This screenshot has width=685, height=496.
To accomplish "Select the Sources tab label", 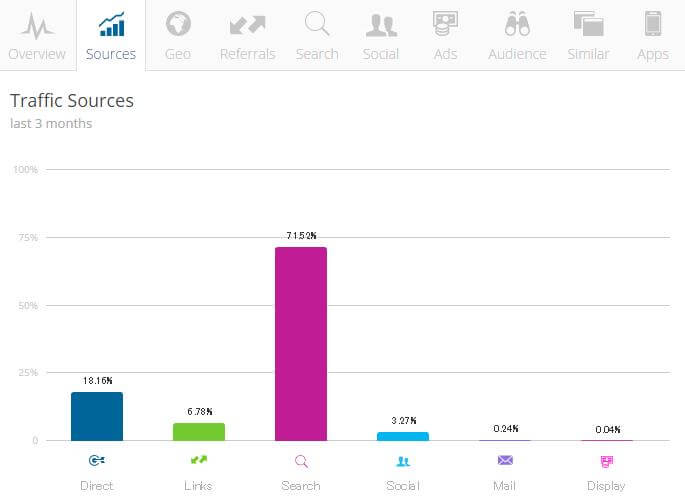I will [x=111, y=54].
